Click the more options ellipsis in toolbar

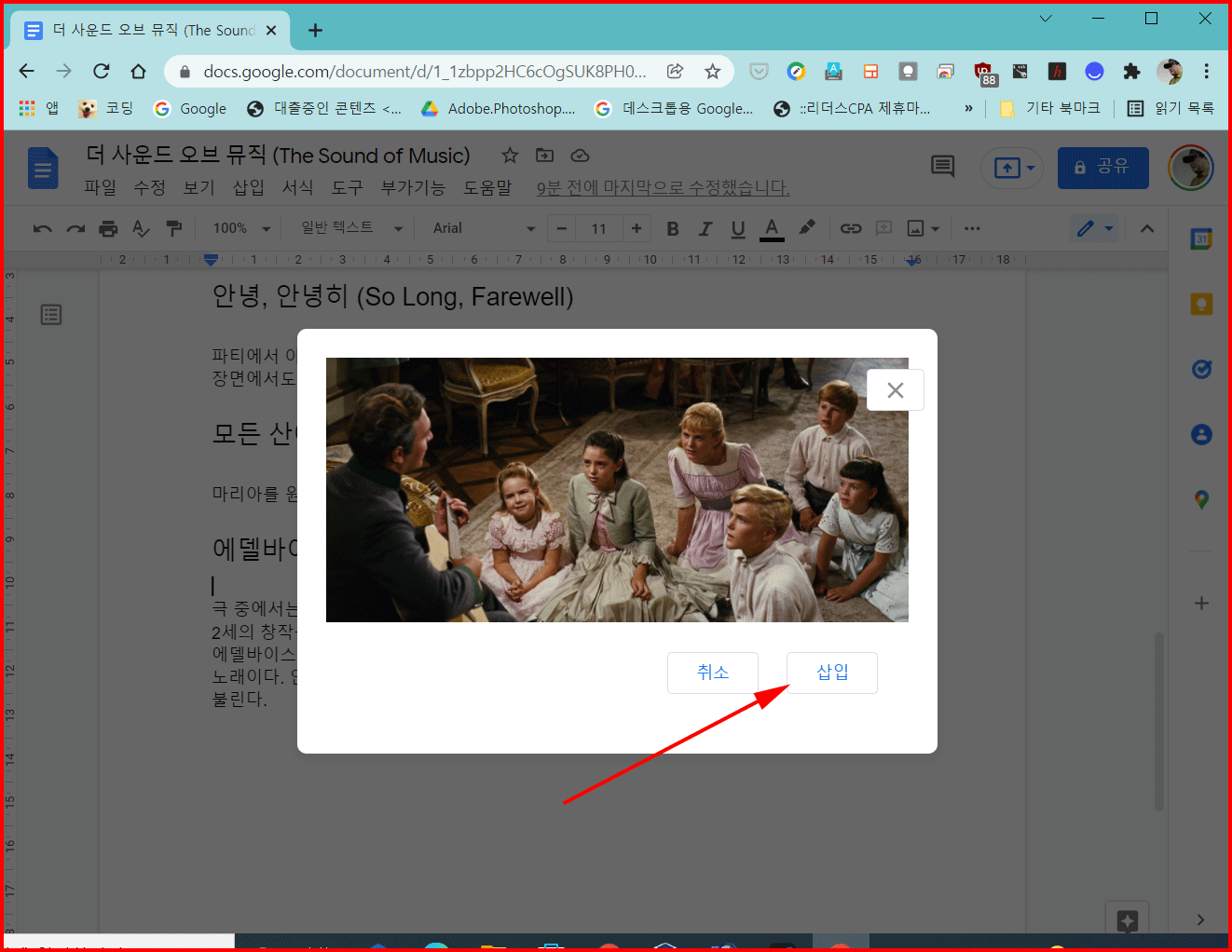point(972,228)
